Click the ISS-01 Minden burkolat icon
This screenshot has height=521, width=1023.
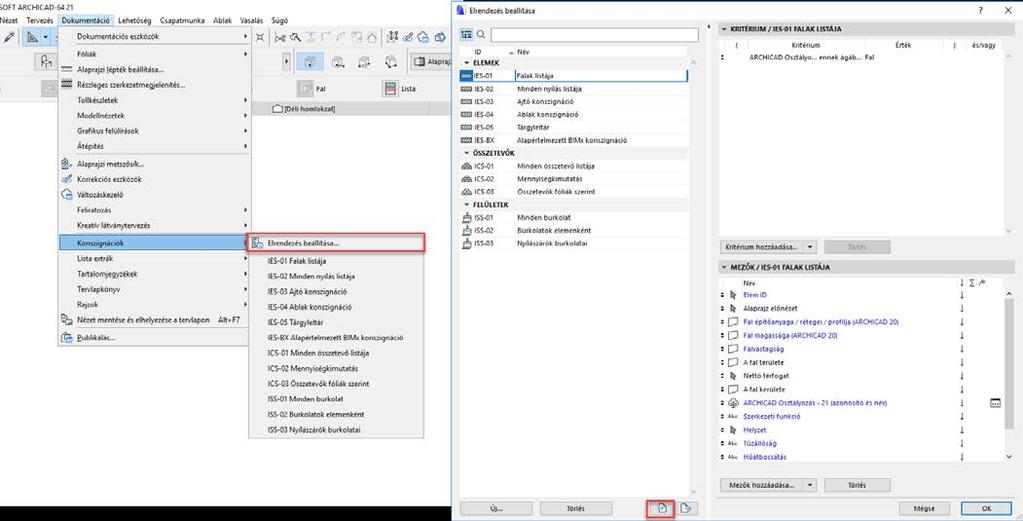466,217
